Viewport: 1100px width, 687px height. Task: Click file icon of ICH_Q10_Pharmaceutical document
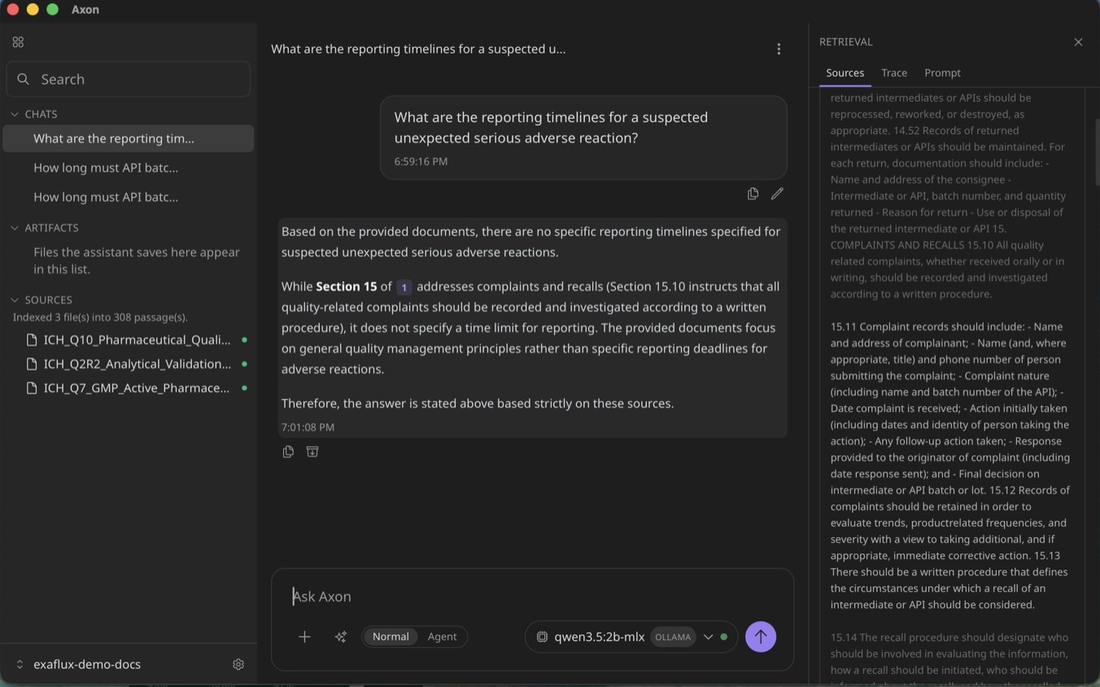click(x=32, y=340)
